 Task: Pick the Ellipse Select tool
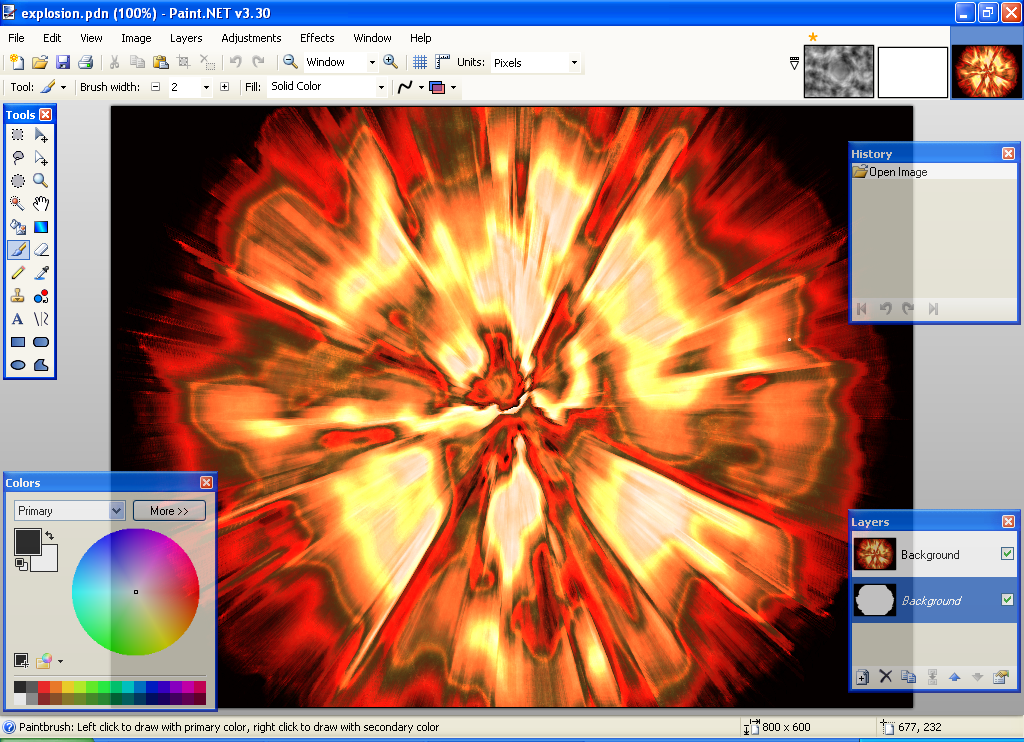click(x=18, y=181)
